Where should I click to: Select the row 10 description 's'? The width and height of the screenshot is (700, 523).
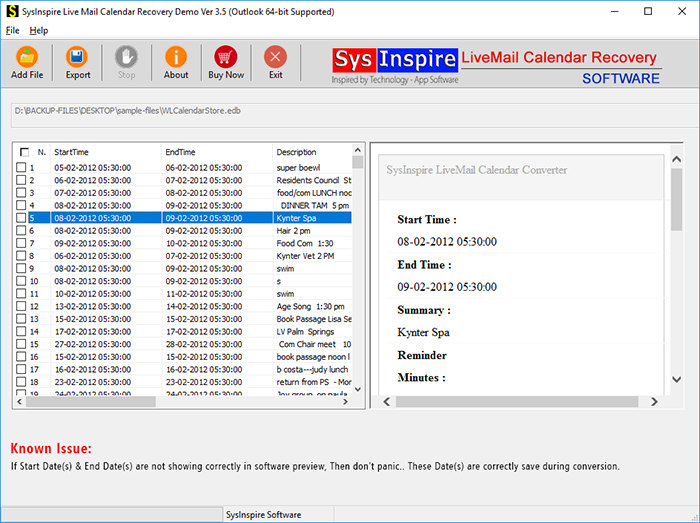click(312, 281)
